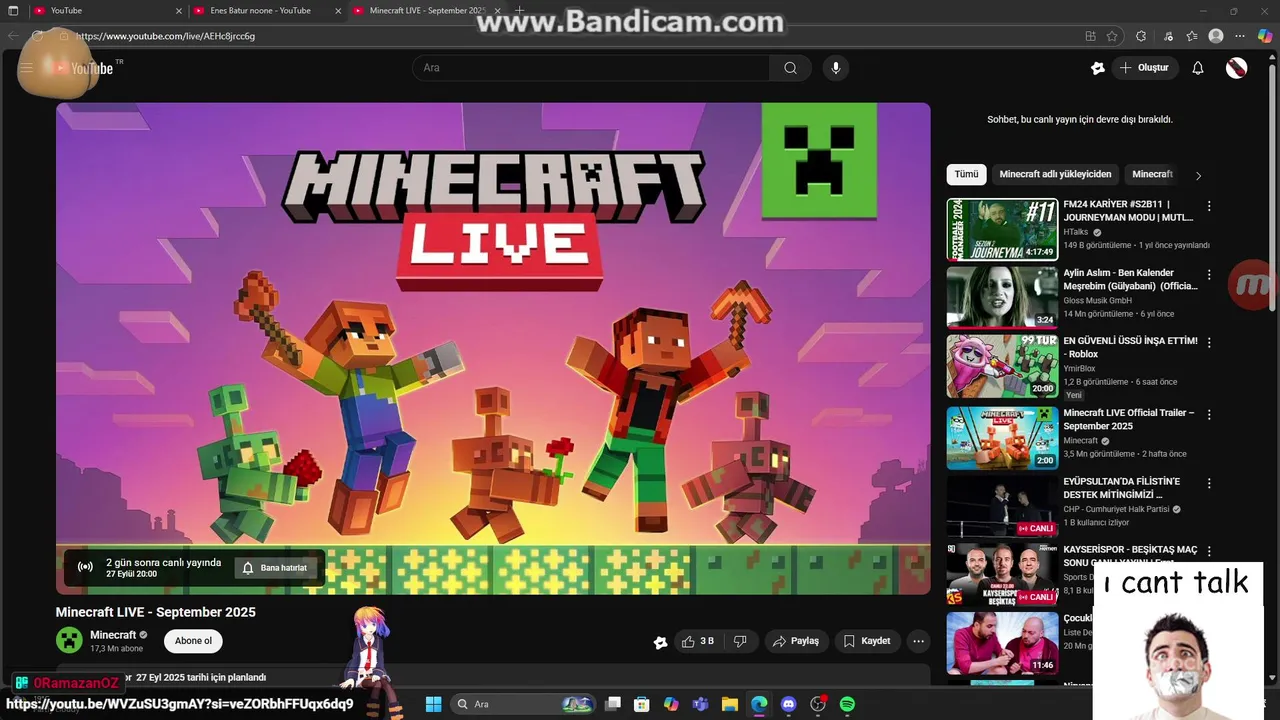Open OBS Studio from the taskbar

coord(818,704)
